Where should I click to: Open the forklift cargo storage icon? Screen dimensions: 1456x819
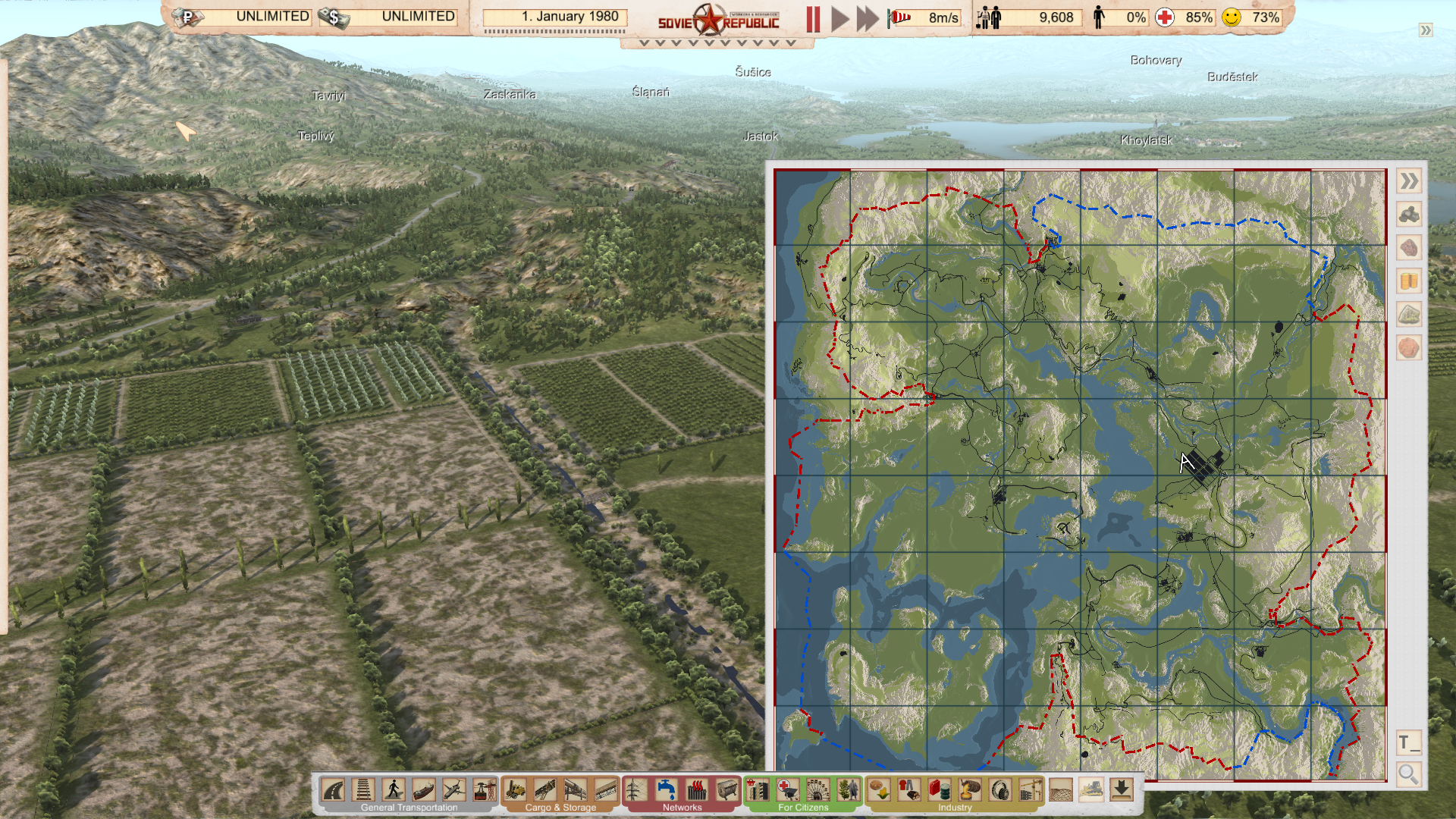click(x=515, y=790)
